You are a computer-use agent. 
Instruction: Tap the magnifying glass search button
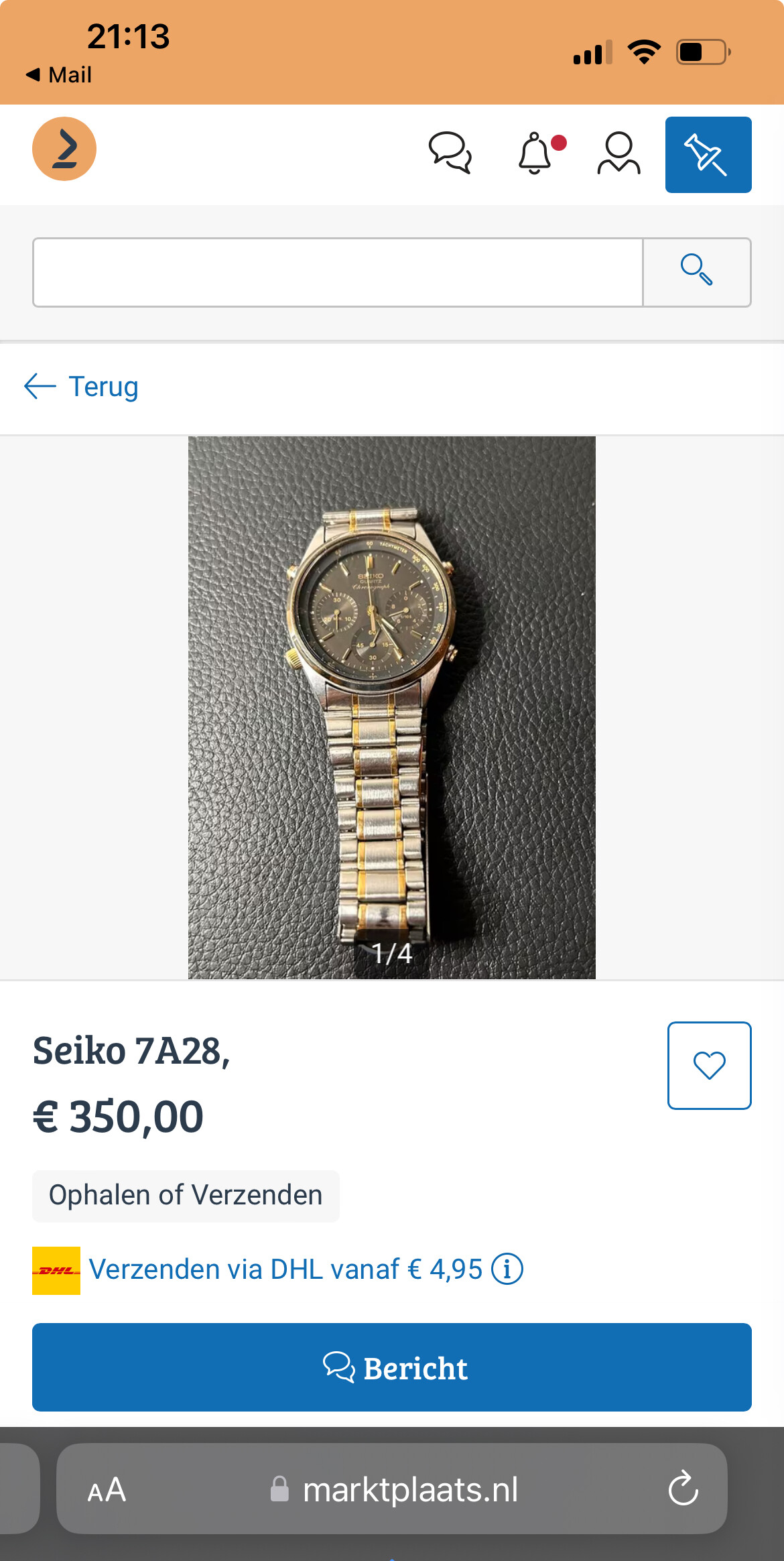[697, 272]
